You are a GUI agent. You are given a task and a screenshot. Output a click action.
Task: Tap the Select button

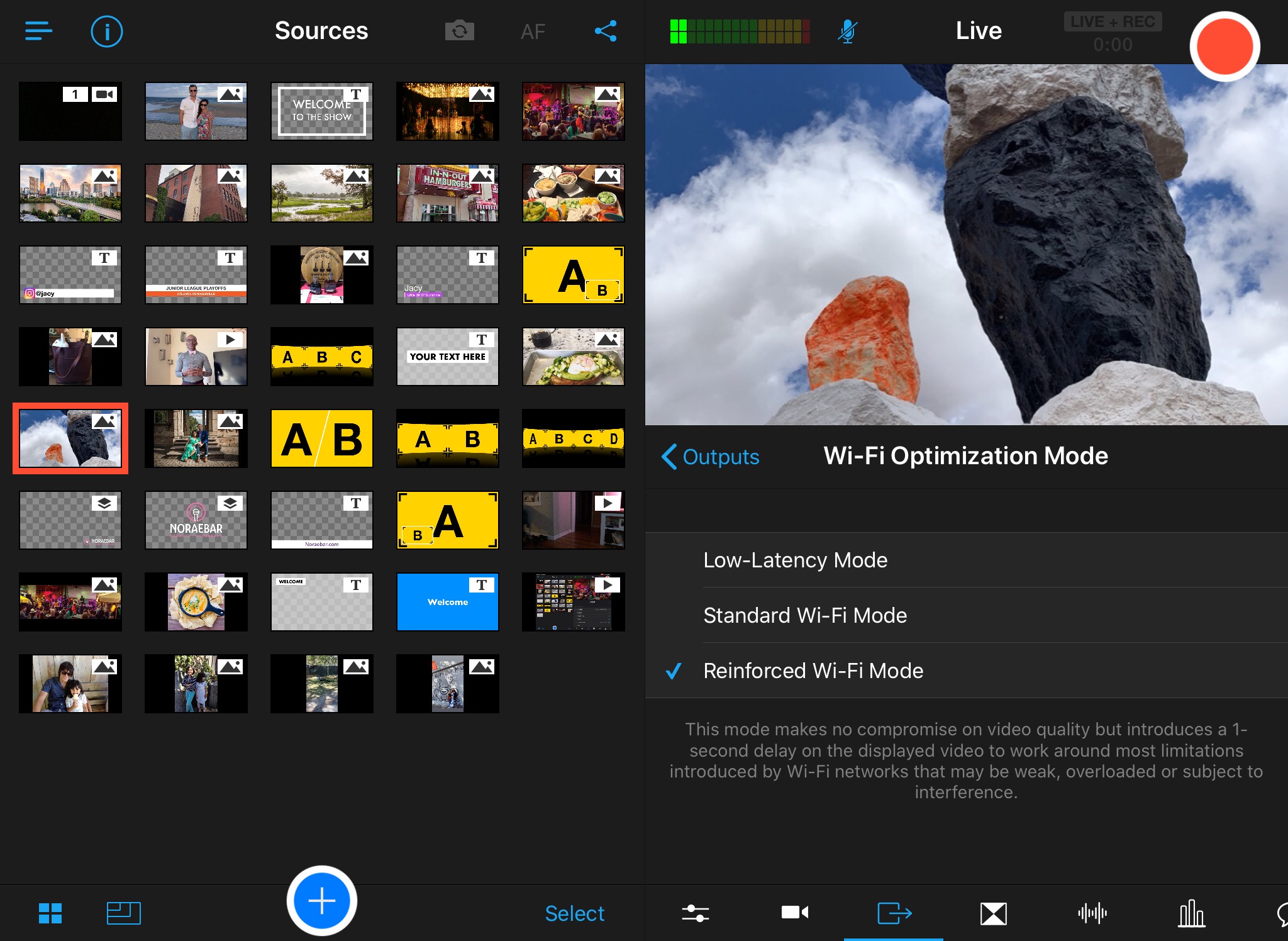[x=574, y=913]
